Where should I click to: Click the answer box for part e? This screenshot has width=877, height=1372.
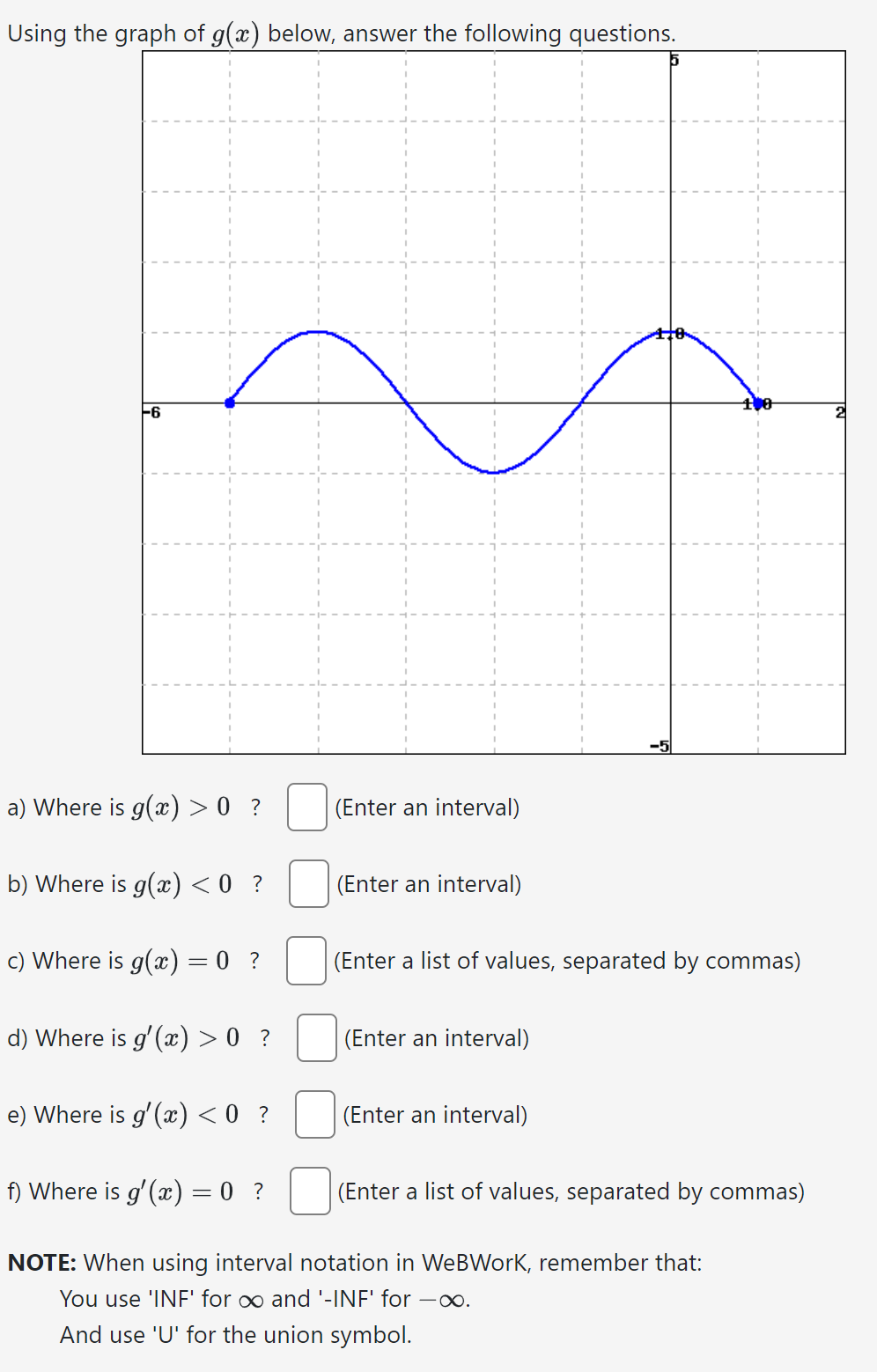[313, 1115]
